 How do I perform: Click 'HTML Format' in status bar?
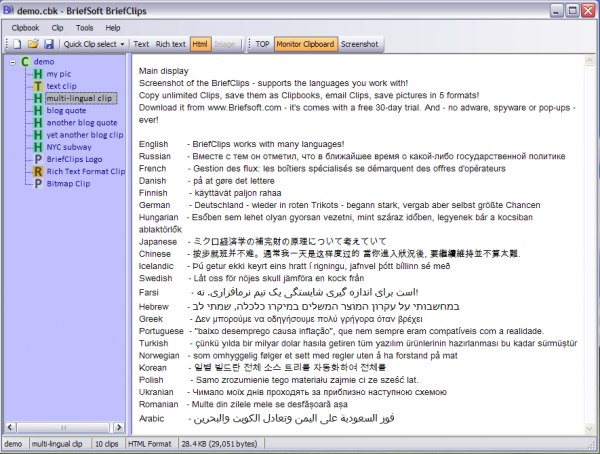coord(150,444)
